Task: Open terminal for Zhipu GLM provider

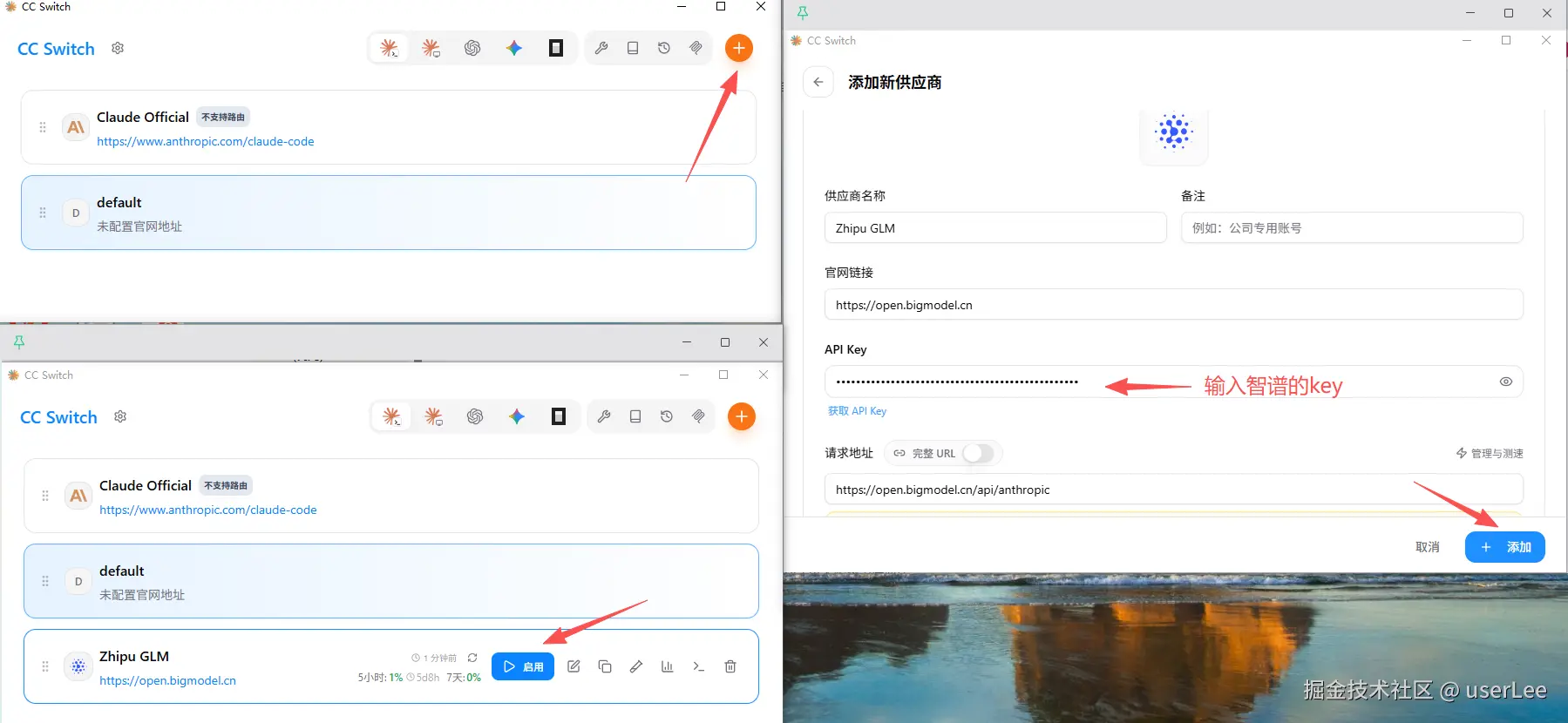Action: 699,666
